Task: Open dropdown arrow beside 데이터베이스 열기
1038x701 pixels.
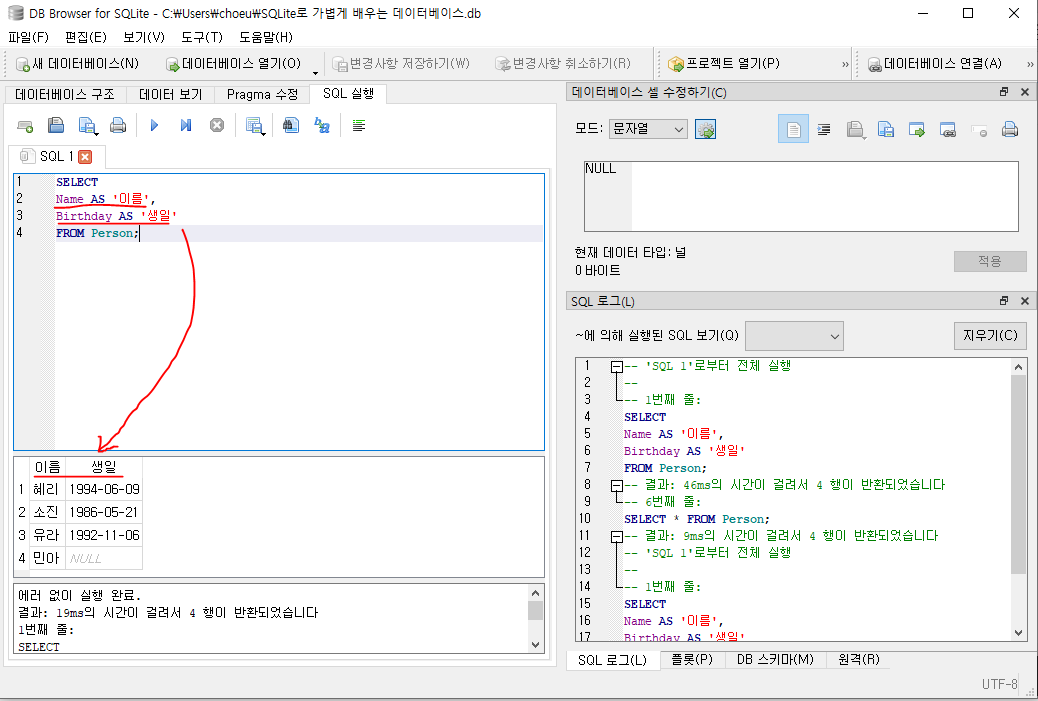Action: (x=315, y=71)
